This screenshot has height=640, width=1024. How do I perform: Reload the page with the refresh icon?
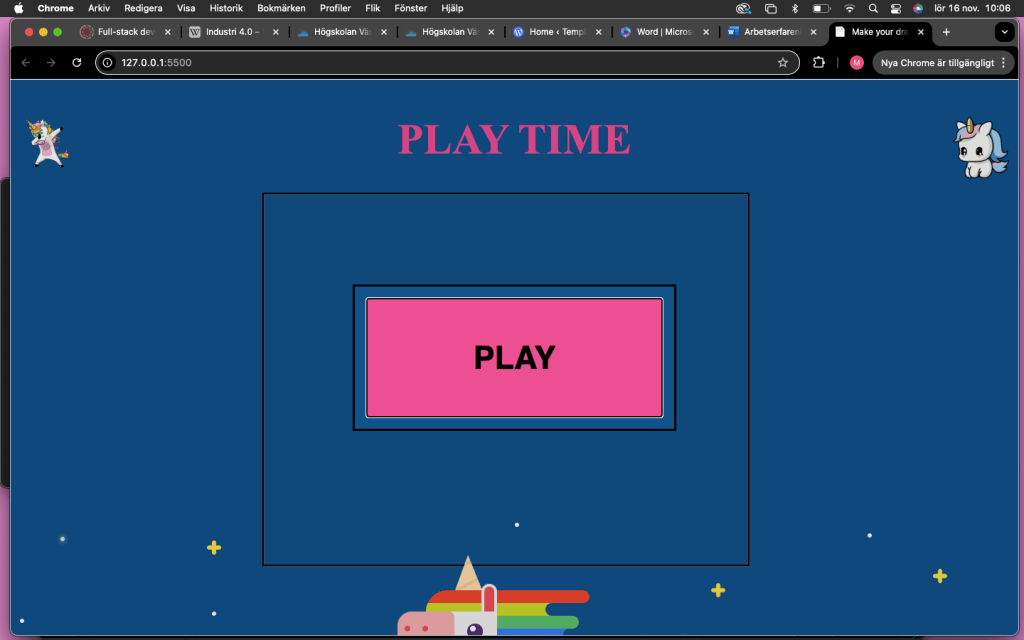(77, 63)
